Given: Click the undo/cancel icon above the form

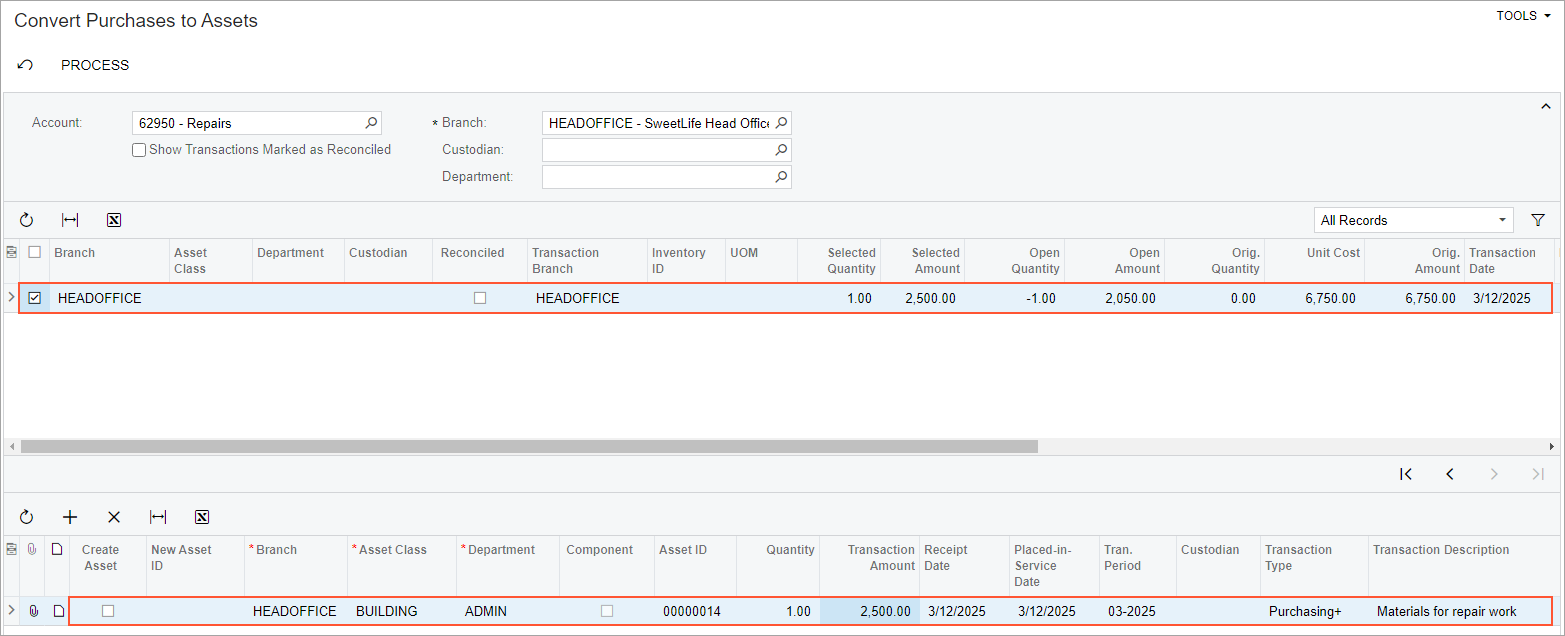Looking at the screenshot, I should [x=26, y=65].
